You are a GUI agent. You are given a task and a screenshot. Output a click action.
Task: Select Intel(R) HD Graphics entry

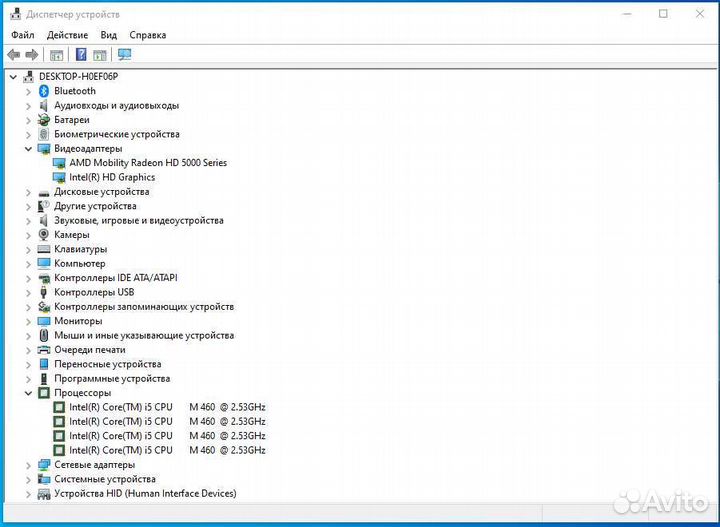pos(112,177)
